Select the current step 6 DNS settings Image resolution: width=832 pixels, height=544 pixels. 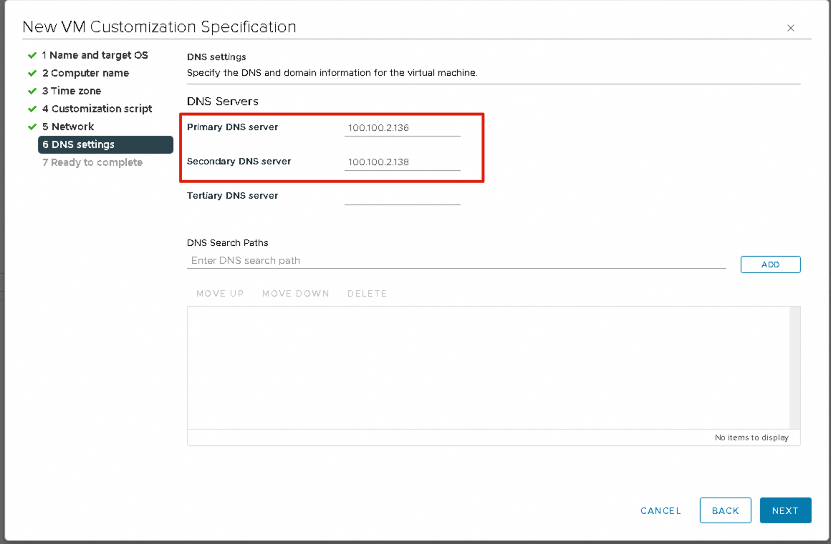[x=78, y=145]
